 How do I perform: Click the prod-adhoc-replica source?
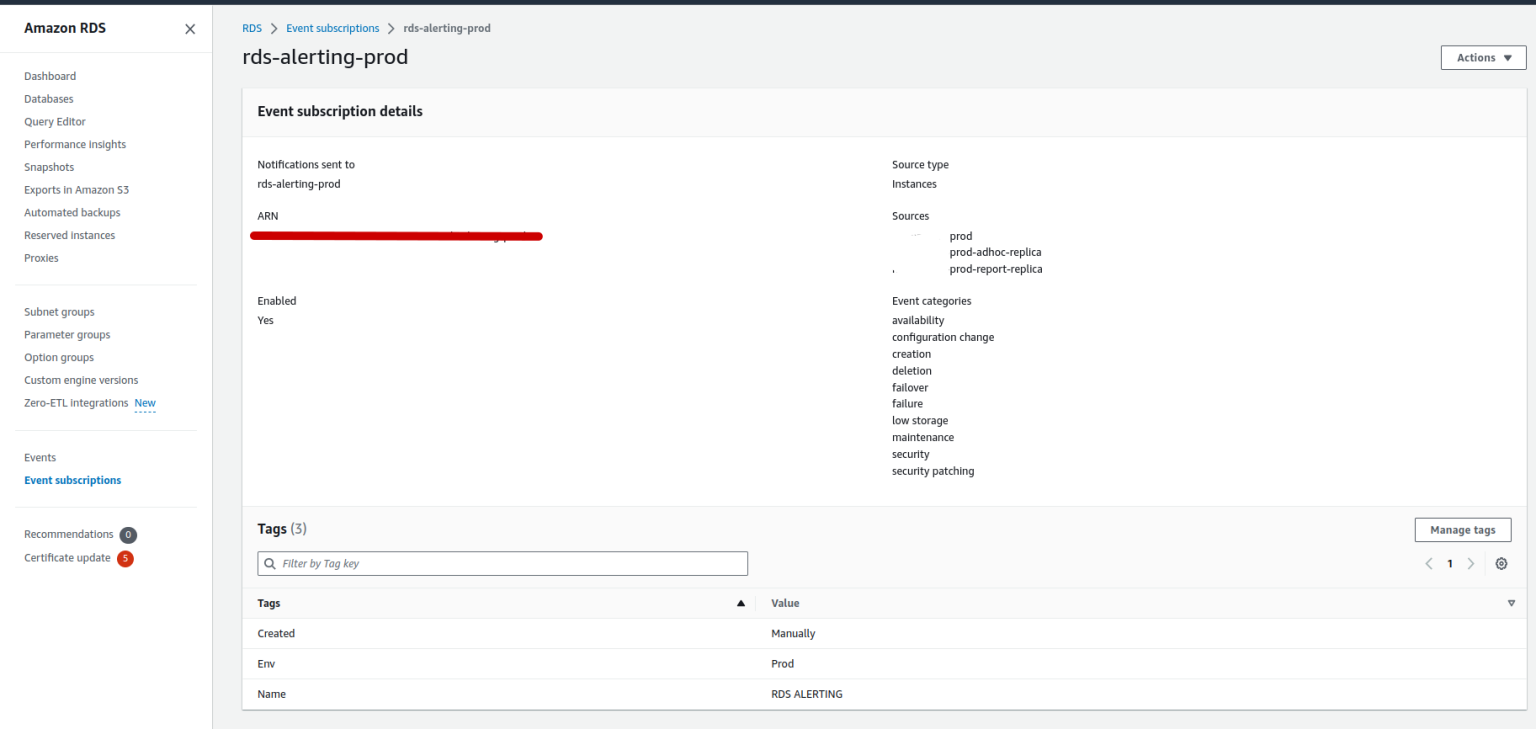point(995,253)
